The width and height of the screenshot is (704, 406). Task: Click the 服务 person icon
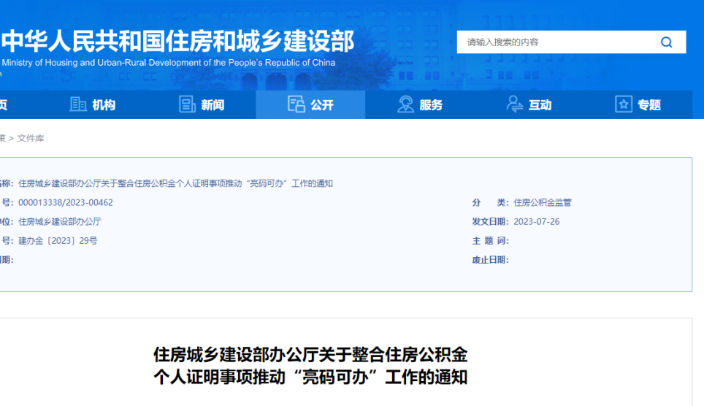[405, 104]
